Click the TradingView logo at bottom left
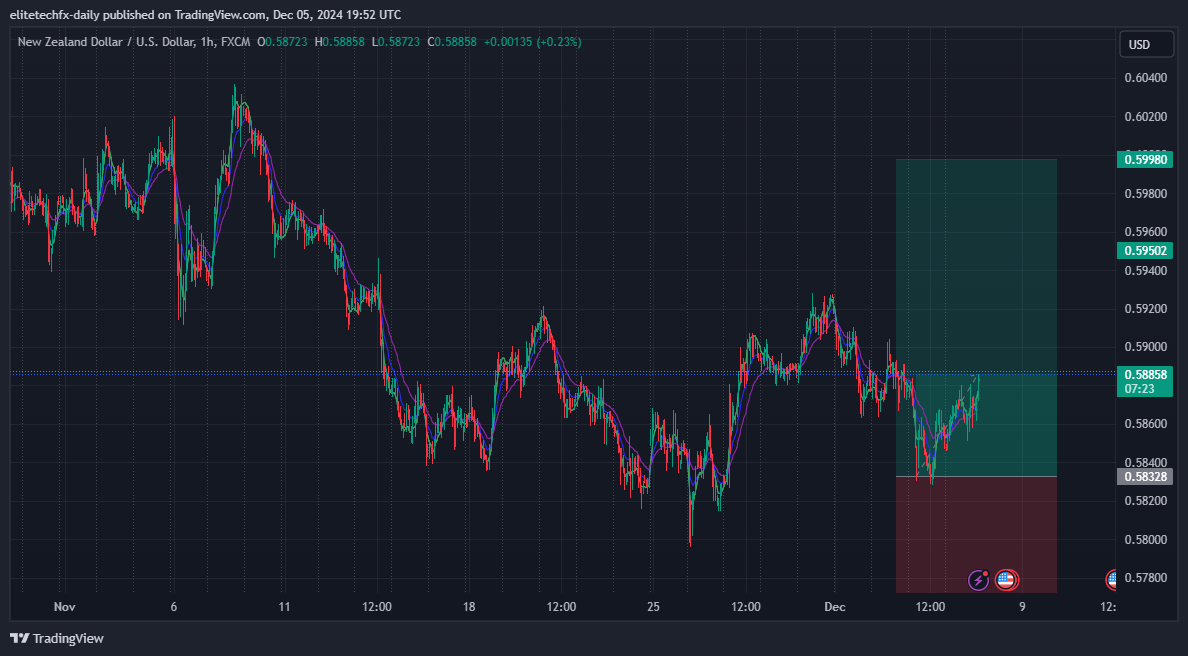Viewport: 1188px width, 656px height. click(57, 639)
